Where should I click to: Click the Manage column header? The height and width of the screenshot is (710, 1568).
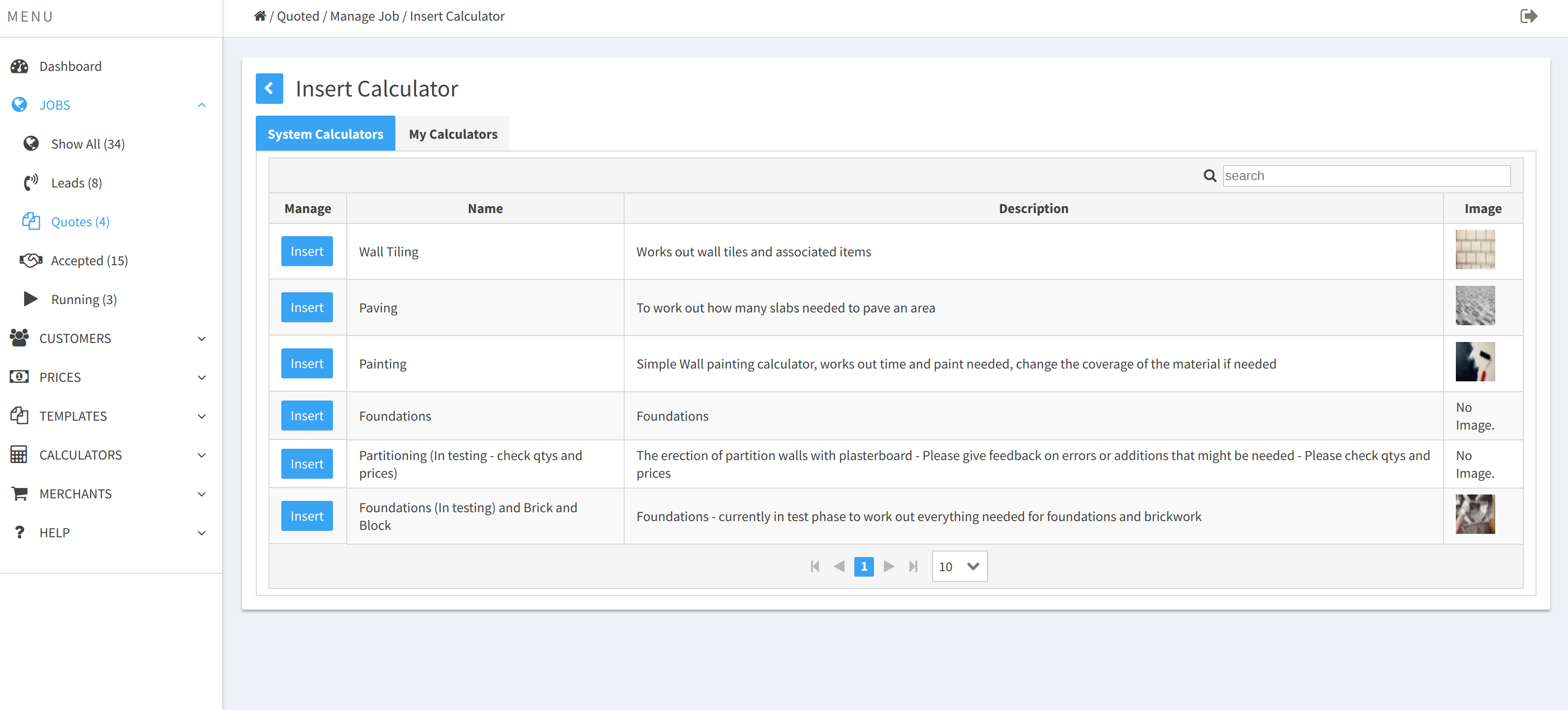(x=307, y=209)
